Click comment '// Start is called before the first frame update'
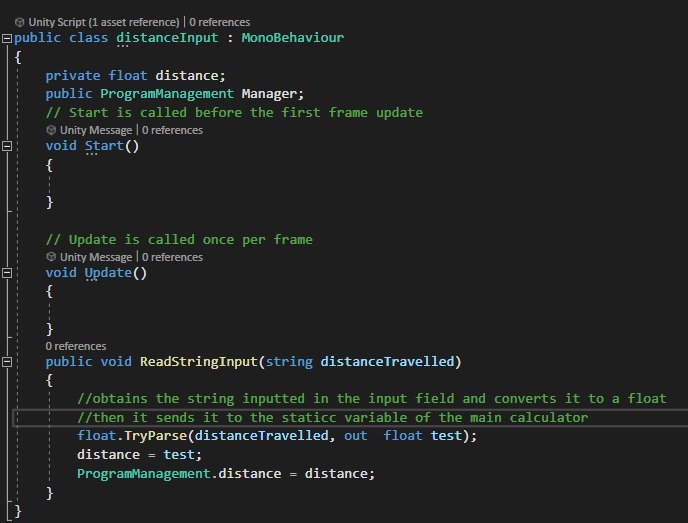 [x=234, y=113]
